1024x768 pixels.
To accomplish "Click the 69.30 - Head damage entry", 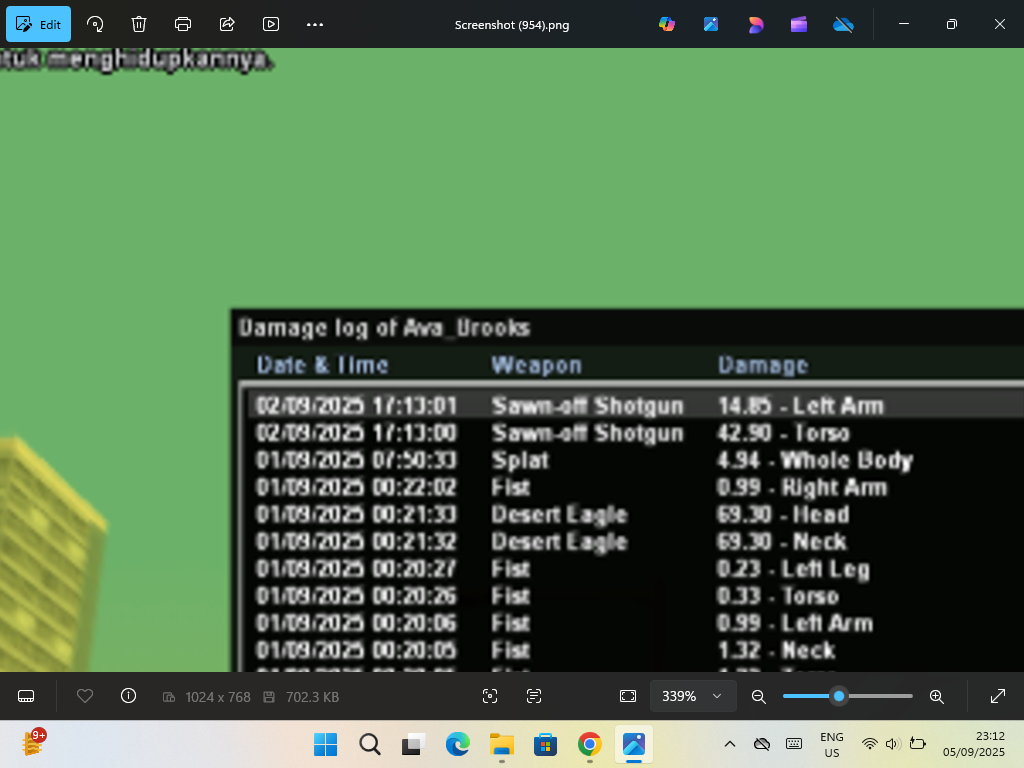I will click(783, 514).
